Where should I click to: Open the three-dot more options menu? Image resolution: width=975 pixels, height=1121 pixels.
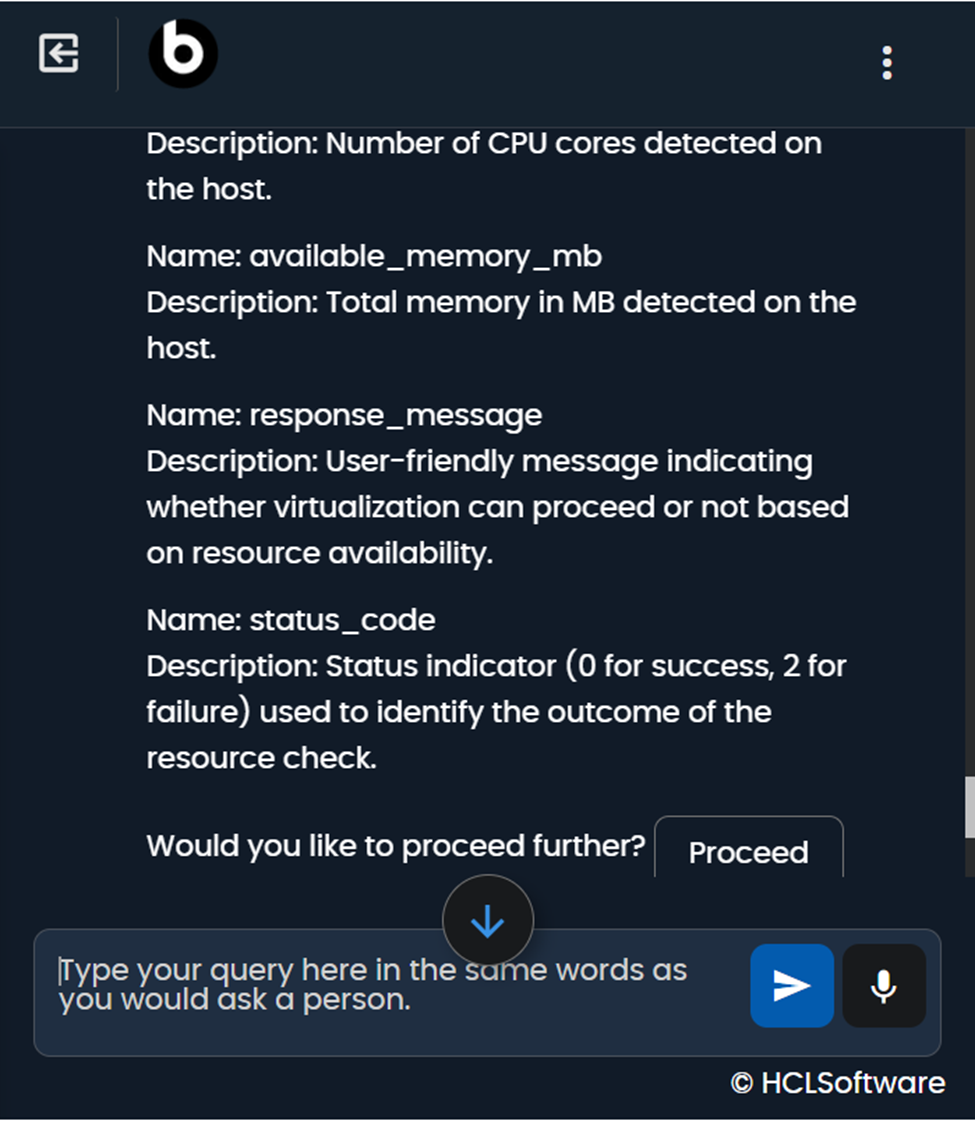click(886, 63)
